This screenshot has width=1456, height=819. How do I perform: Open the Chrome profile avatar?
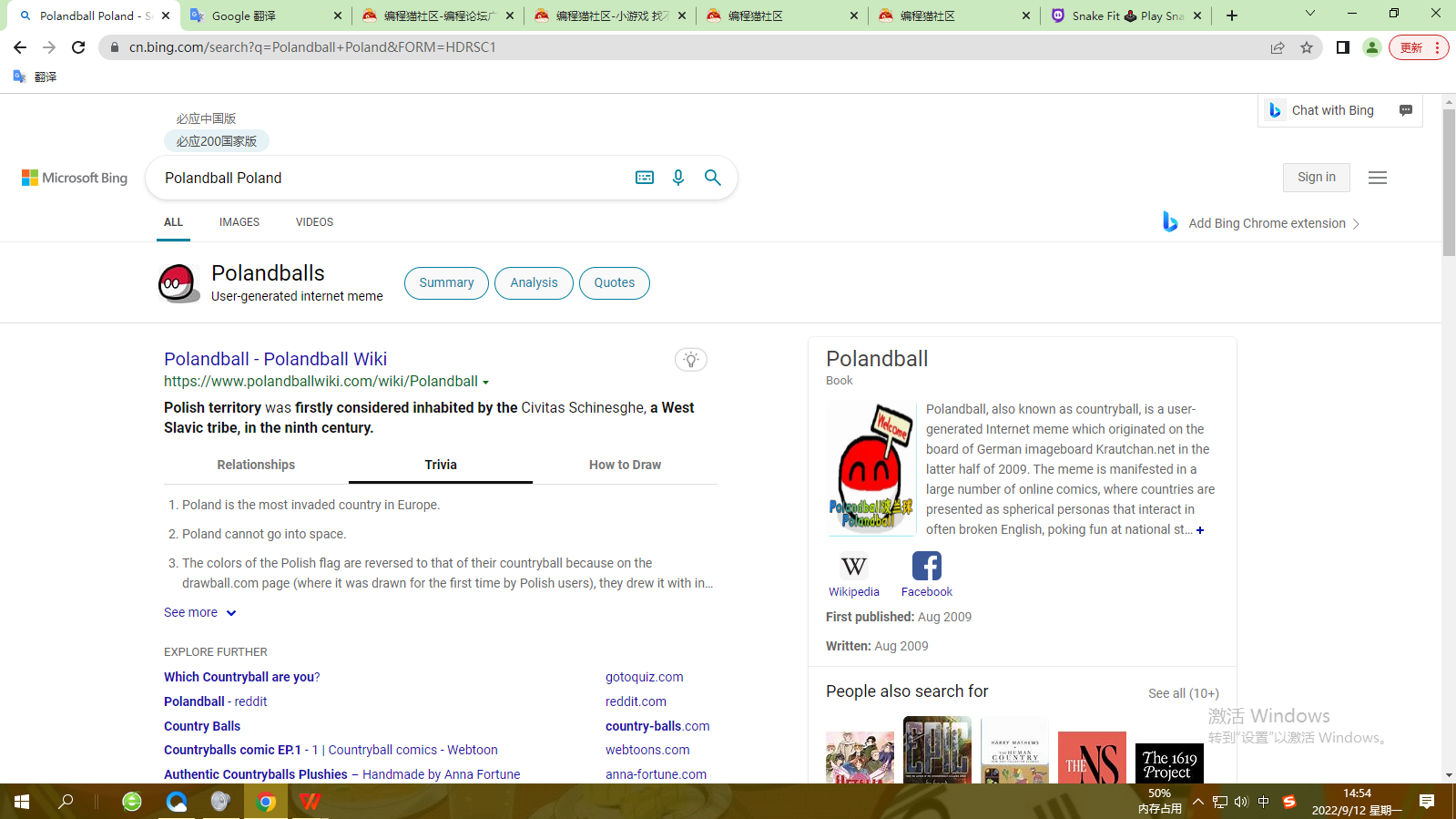(1371, 47)
